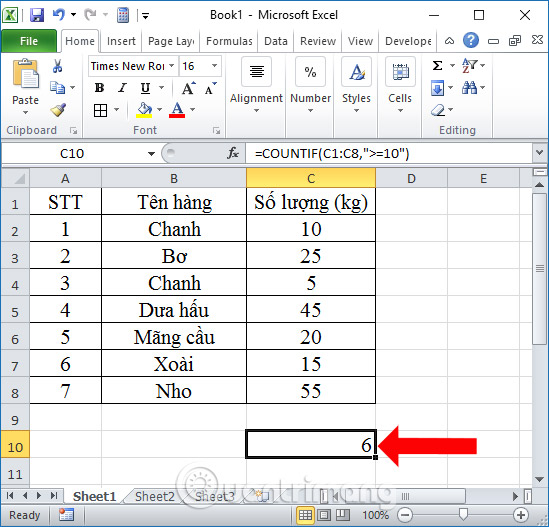Click the Paste clipboard icon
549x527 pixels.
click(26, 74)
